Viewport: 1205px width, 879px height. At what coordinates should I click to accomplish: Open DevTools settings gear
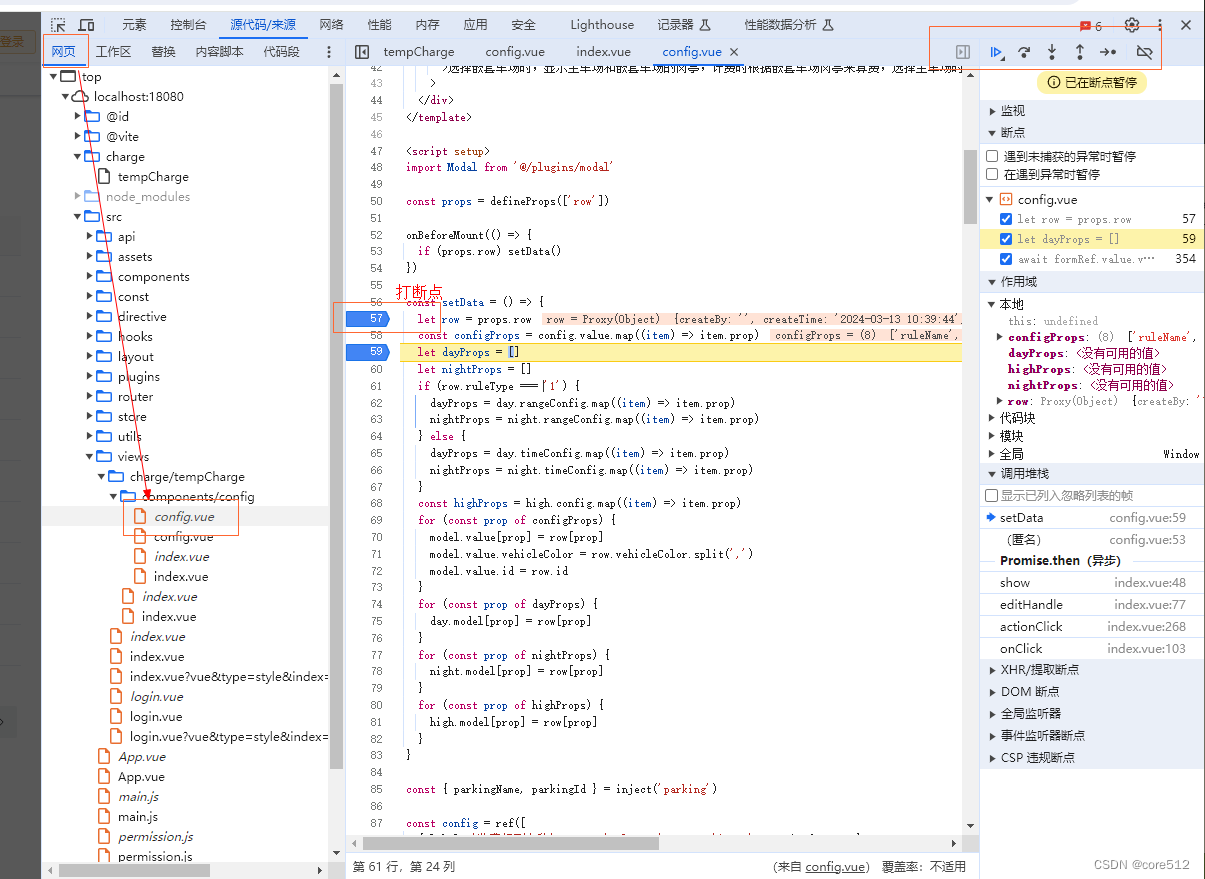[x=1132, y=25]
